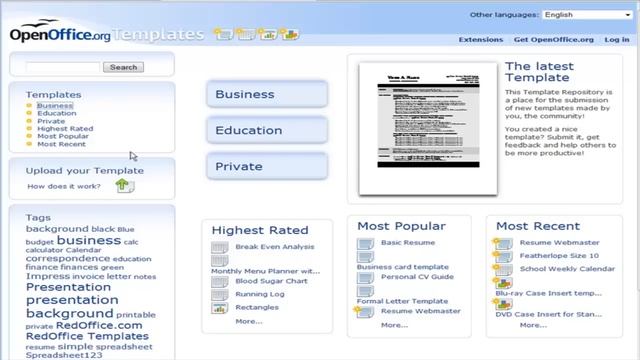Click the Log in link
This screenshot has height=360, width=640.
[617, 40]
